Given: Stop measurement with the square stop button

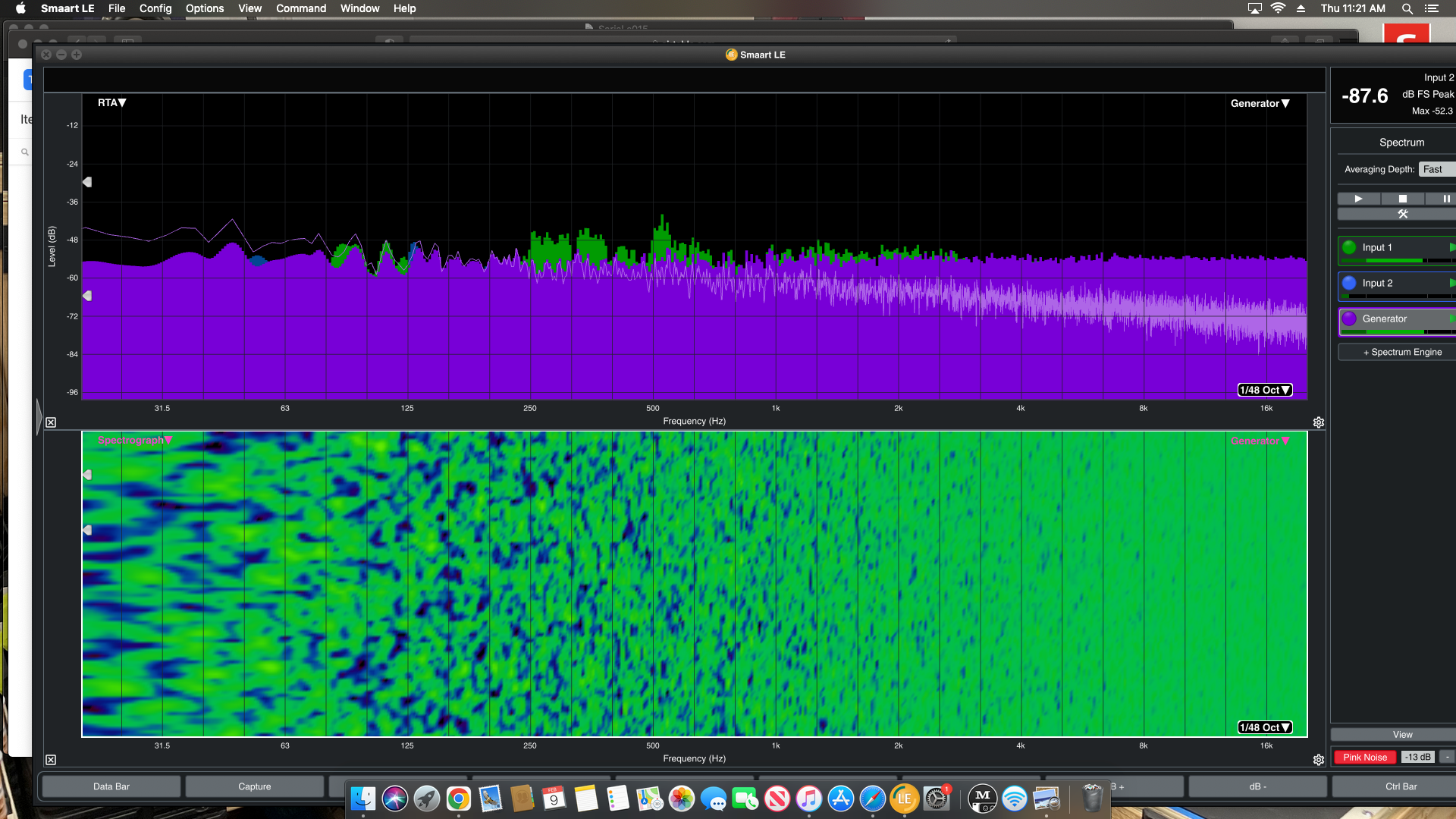Looking at the screenshot, I should 1402,199.
